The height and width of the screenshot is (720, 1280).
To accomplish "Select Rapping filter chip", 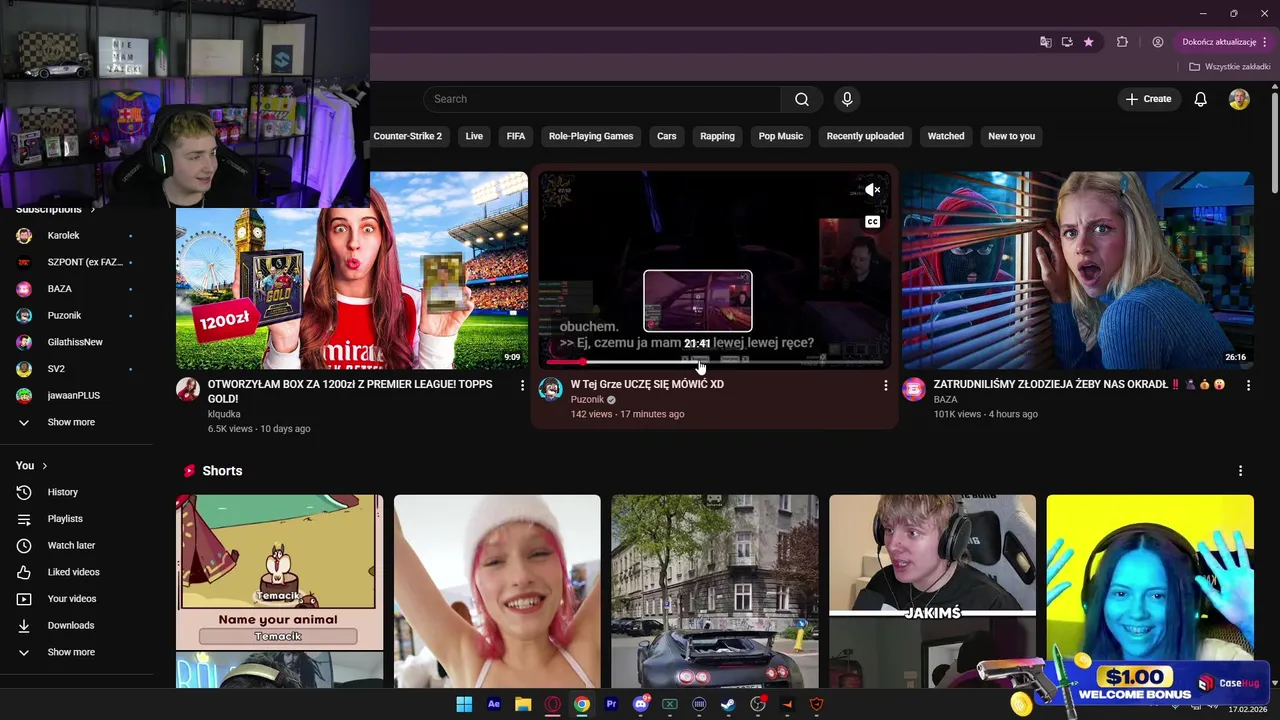I will pos(717,136).
